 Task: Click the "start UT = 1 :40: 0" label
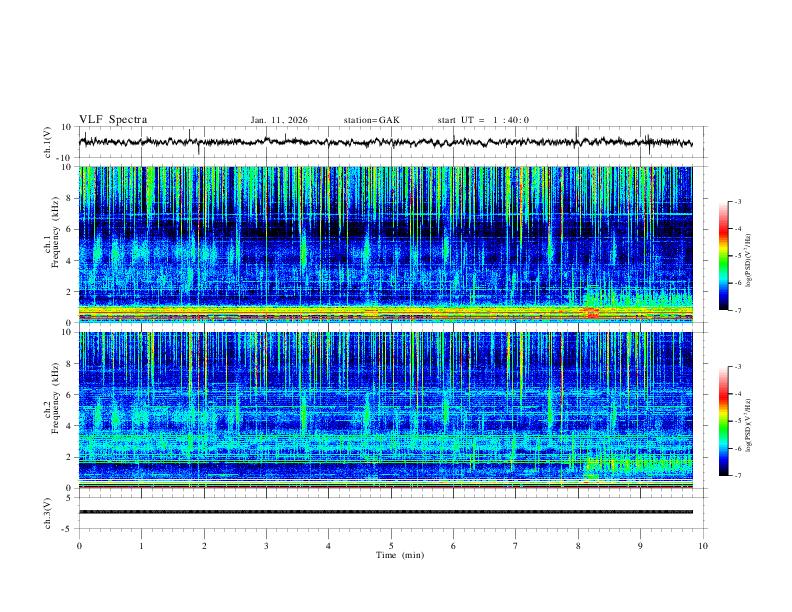coord(483,120)
